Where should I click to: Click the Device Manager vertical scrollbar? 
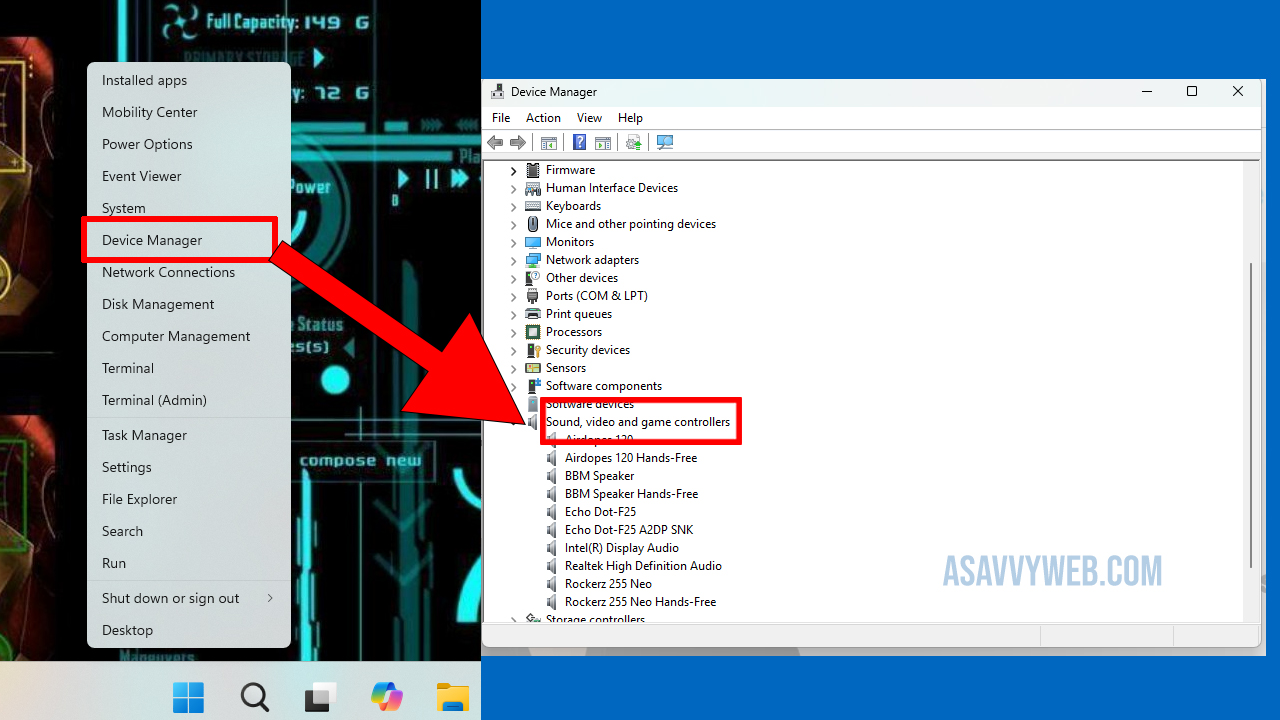click(1251, 400)
